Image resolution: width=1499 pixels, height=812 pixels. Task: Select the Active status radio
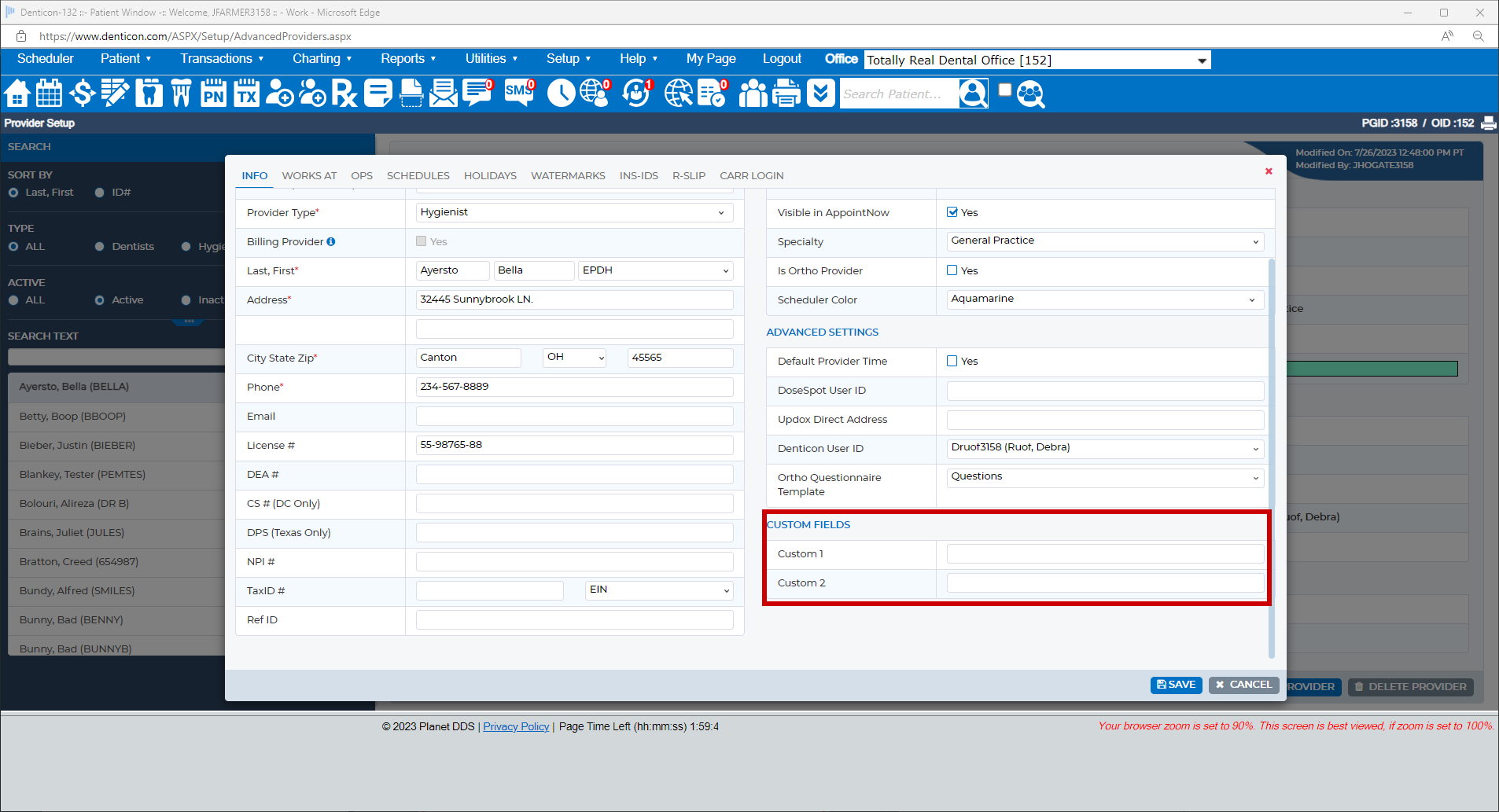click(99, 300)
